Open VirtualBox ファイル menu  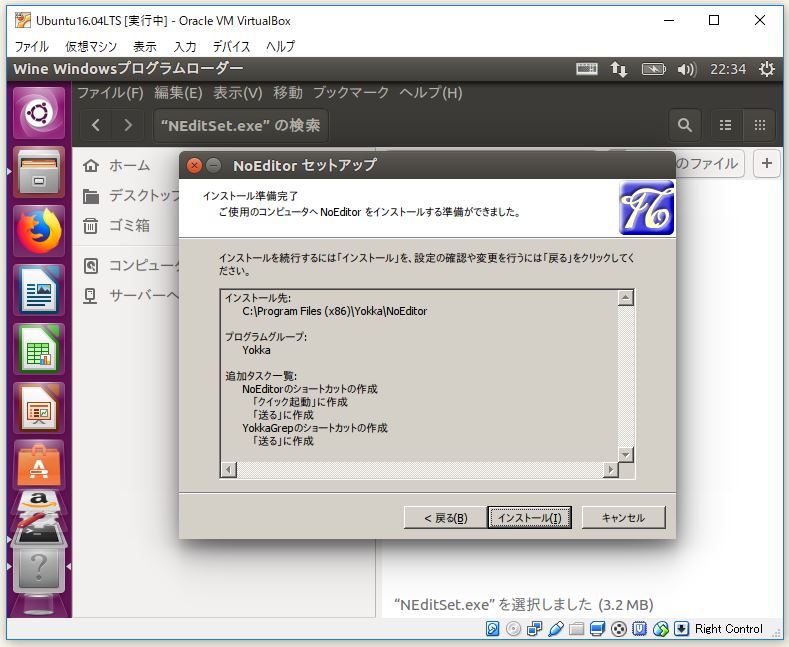pyautogui.click(x=31, y=46)
